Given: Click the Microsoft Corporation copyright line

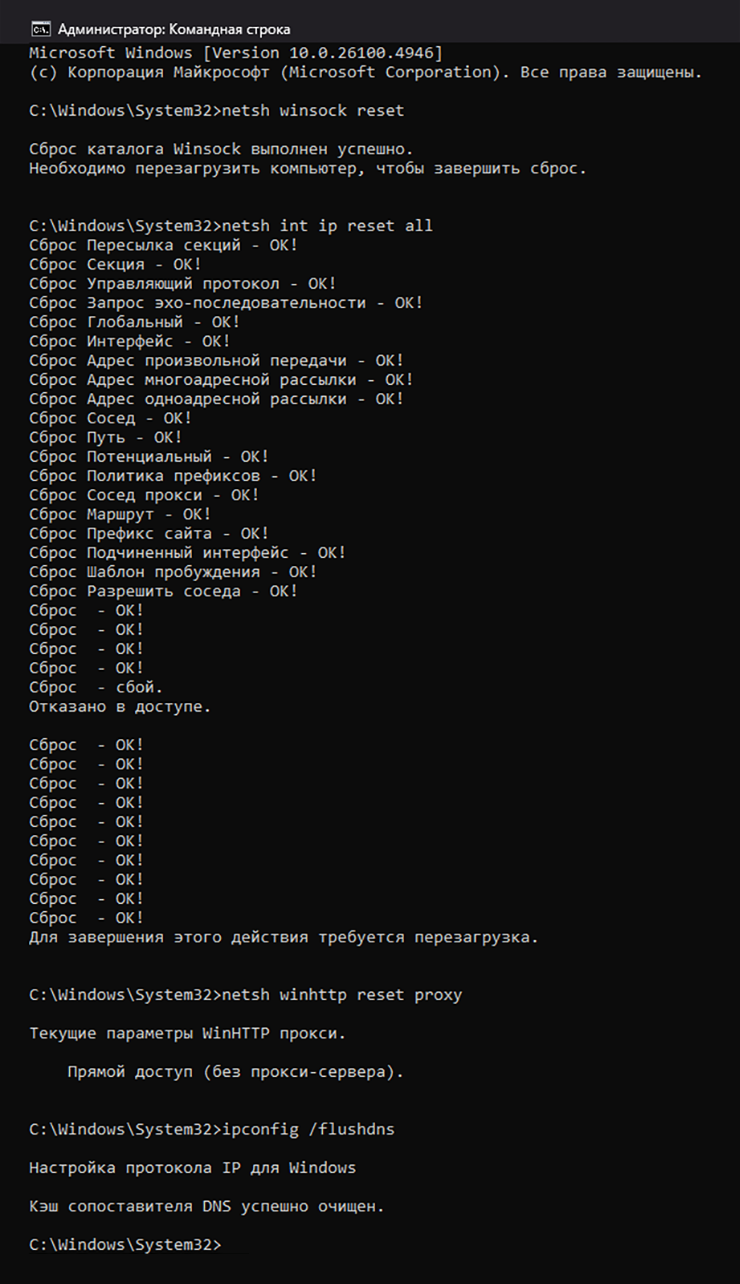Looking at the screenshot, I should coord(366,72).
